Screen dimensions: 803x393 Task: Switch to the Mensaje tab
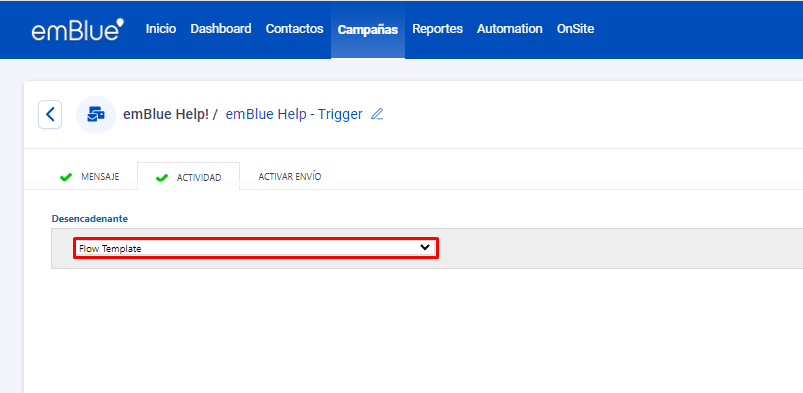90,177
